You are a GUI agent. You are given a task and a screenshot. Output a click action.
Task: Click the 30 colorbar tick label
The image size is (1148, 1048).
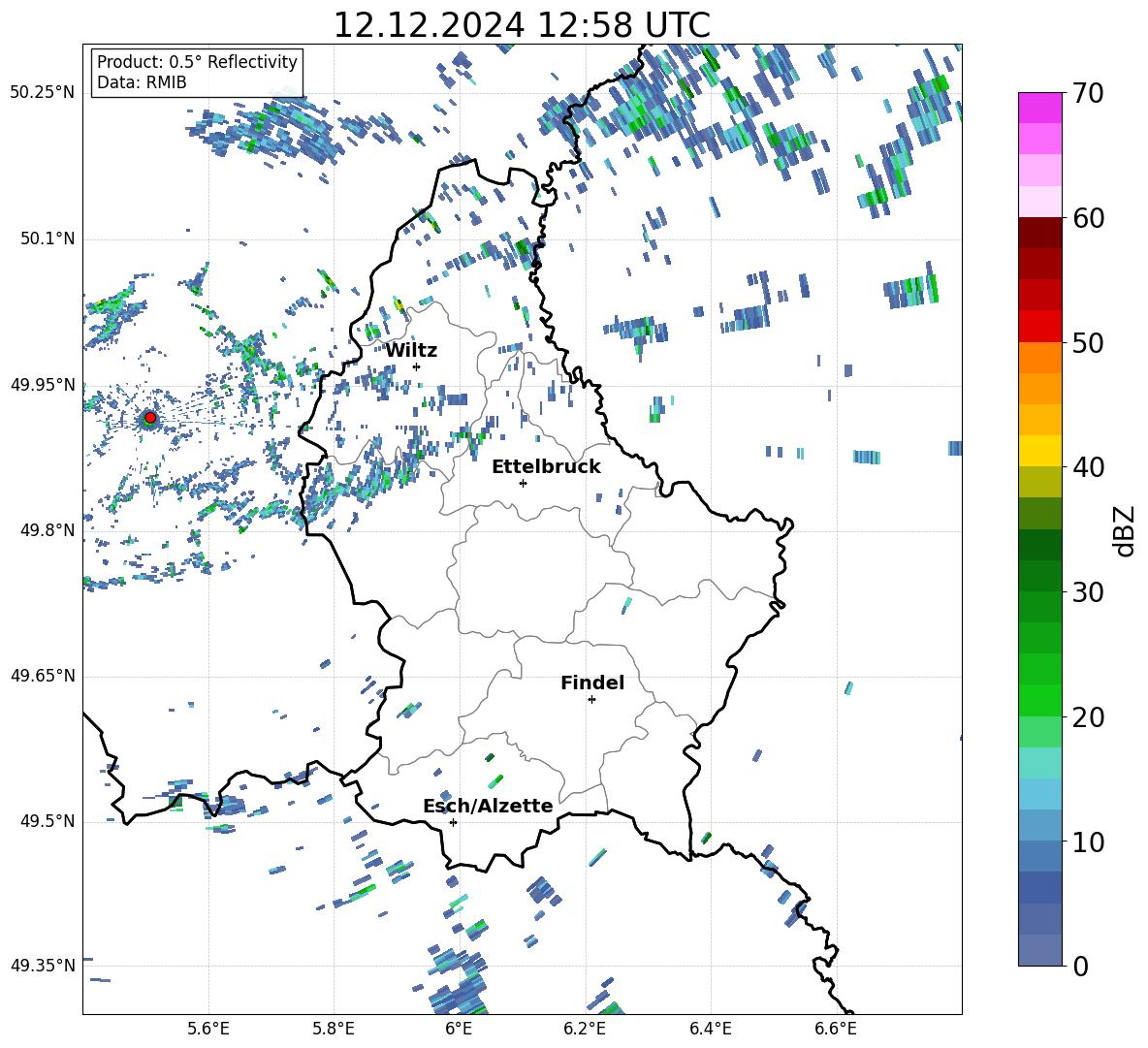(x=1089, y=592)
